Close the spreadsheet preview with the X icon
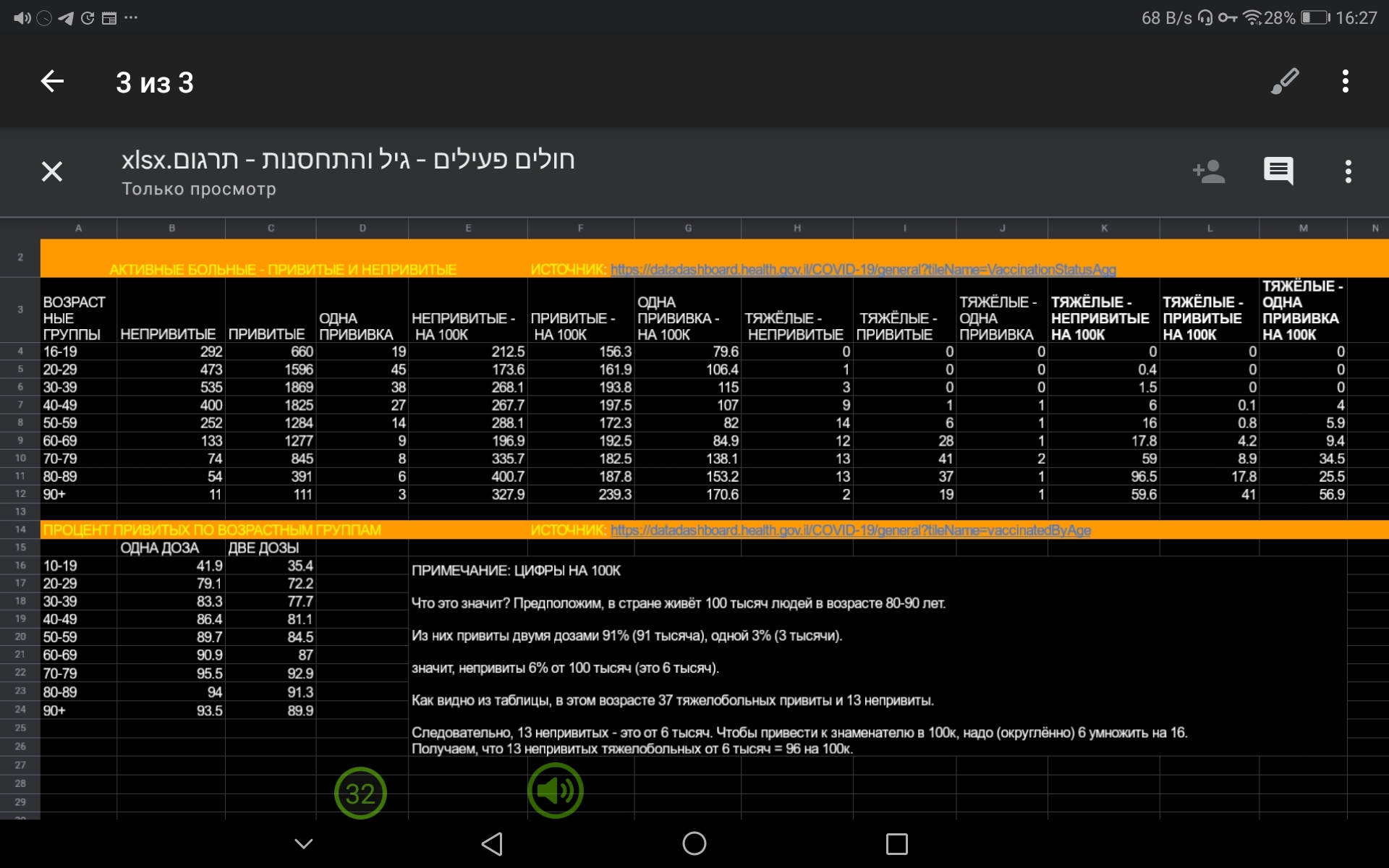1389x868 pixels. 52,171
